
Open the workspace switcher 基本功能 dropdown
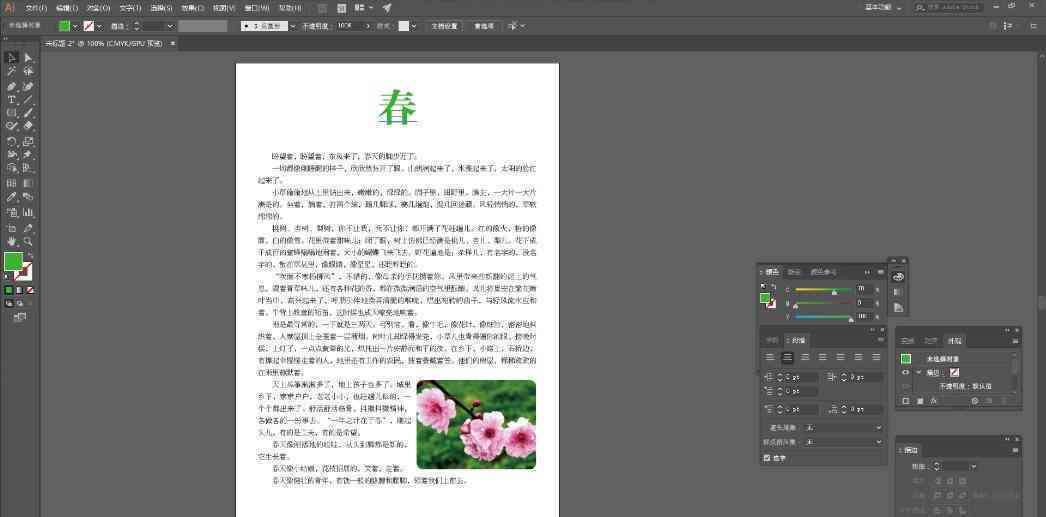click(x=884, y=7)
